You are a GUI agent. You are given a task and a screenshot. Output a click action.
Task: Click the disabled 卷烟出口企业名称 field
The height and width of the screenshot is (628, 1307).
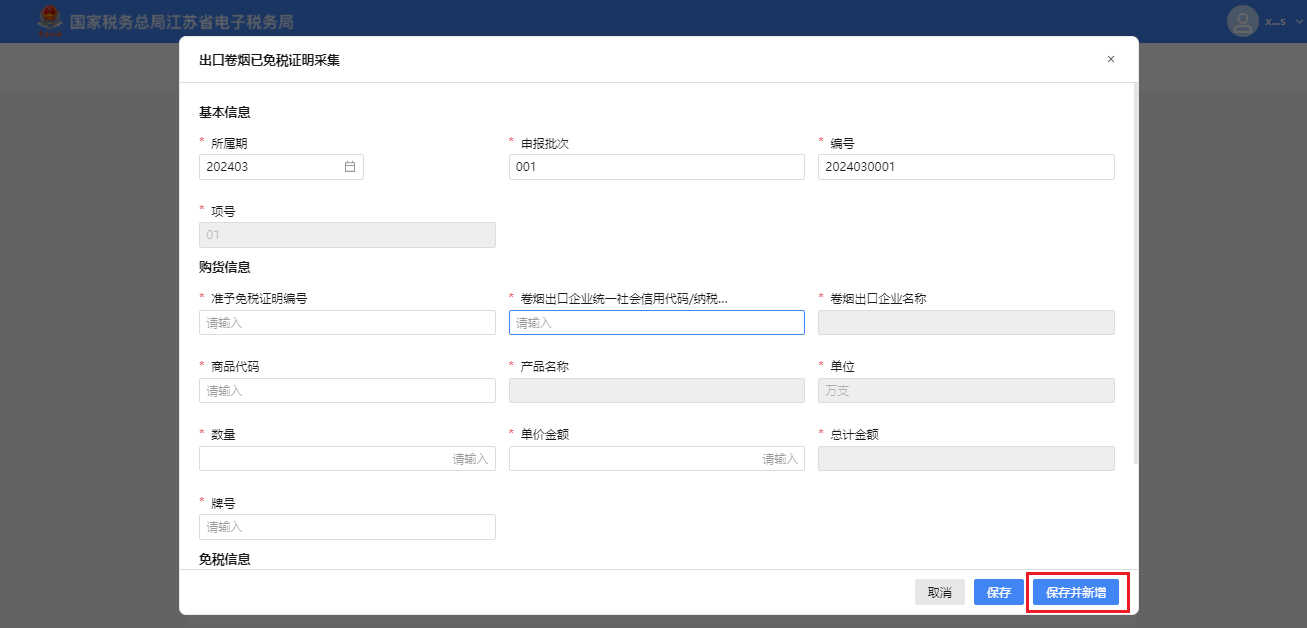coord(965,323)
